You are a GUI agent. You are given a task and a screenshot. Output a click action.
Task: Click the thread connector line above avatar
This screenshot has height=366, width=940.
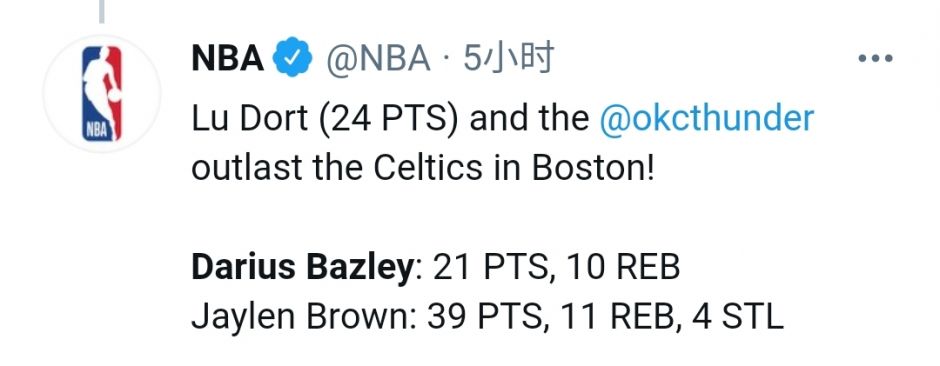(x=102, y=11)
